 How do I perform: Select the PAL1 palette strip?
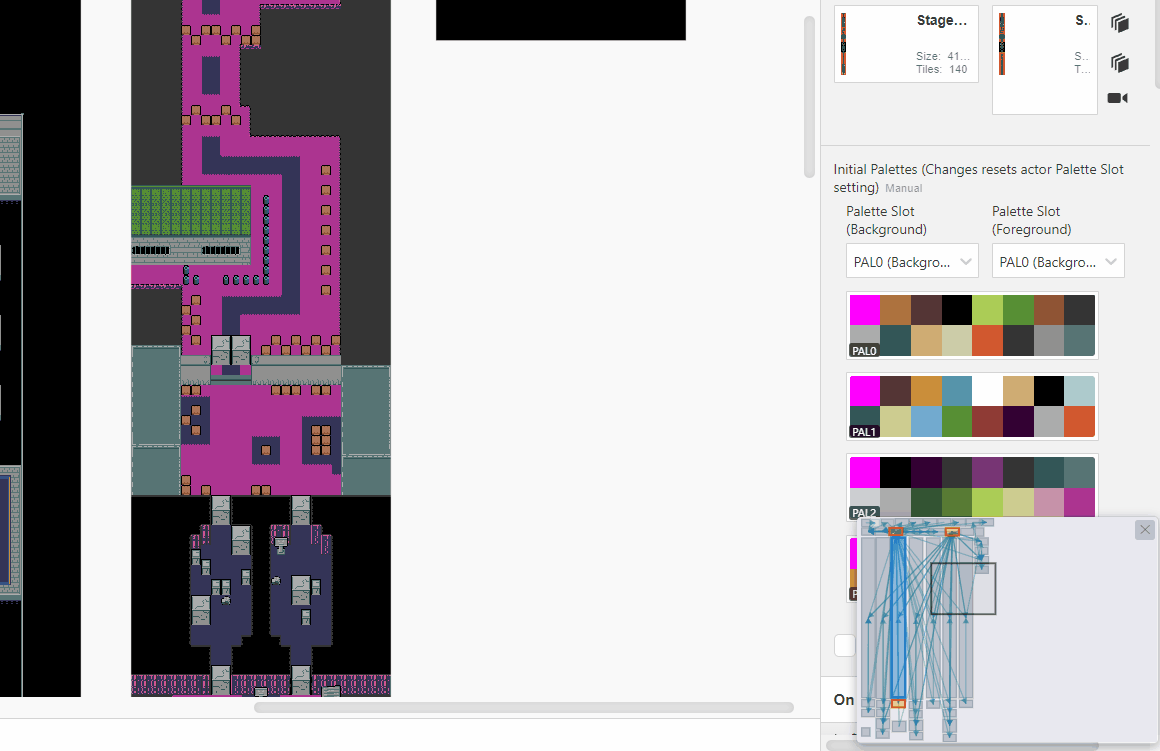click(x=972, y=406)
